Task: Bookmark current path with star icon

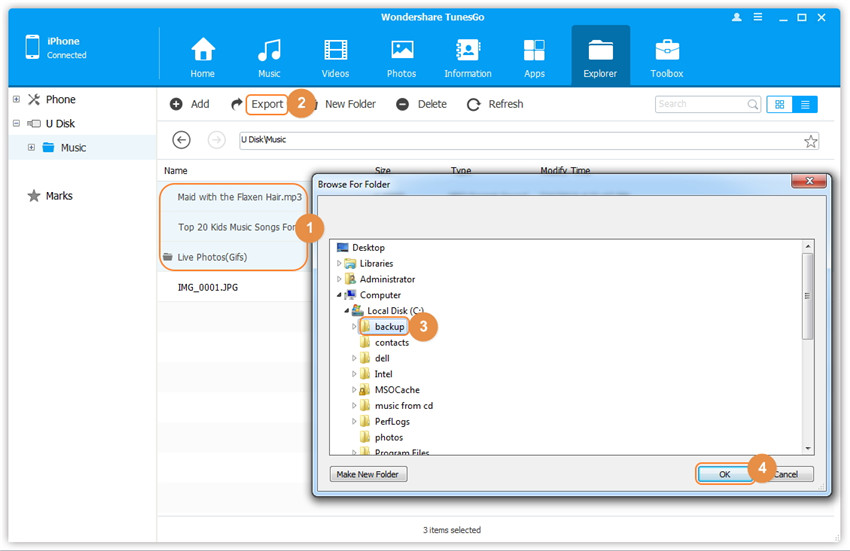Action: coord(810,141)
